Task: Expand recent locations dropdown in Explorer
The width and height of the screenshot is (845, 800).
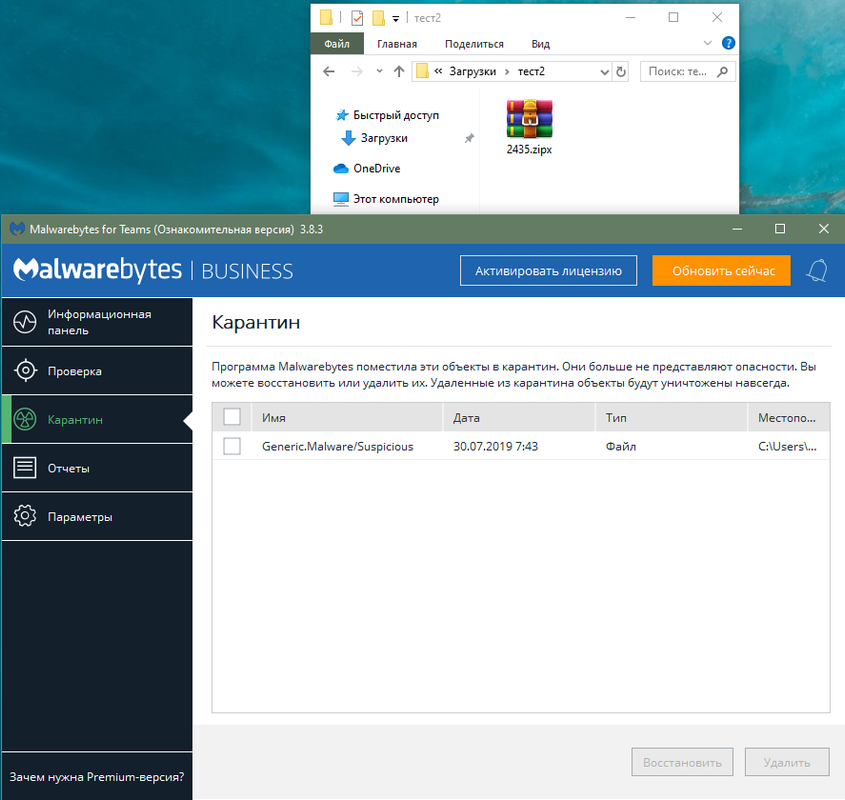Action: tap(379, 71)
